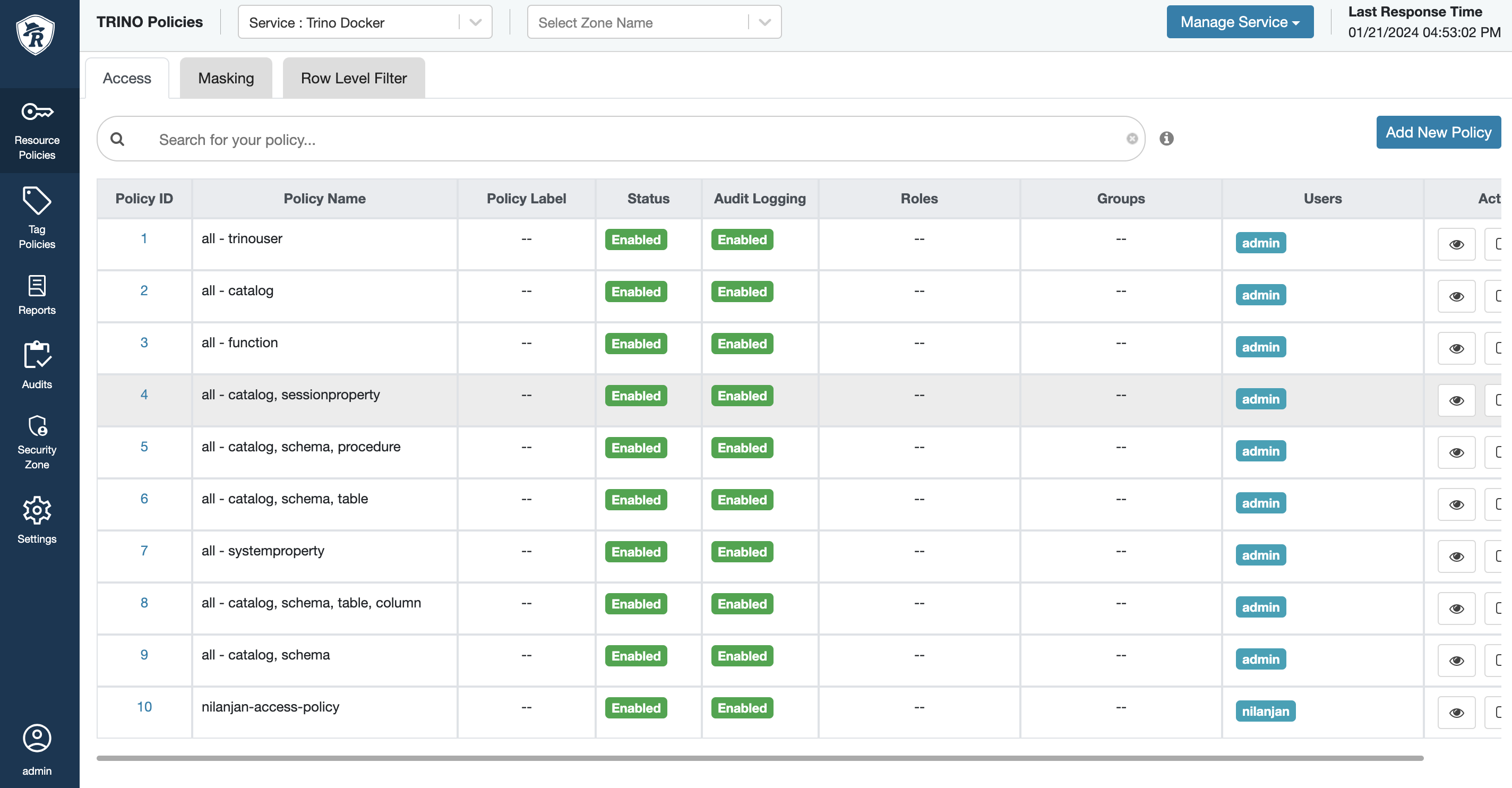The image size is (1512, 788).
Task: Open the policy ID 10 link
Action: [x=144, y=706]
